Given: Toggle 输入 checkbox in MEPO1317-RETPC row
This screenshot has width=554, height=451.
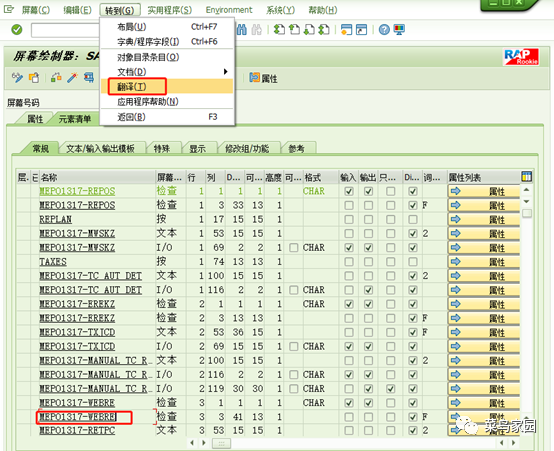Looking at the screenshot, I should 349,430.
